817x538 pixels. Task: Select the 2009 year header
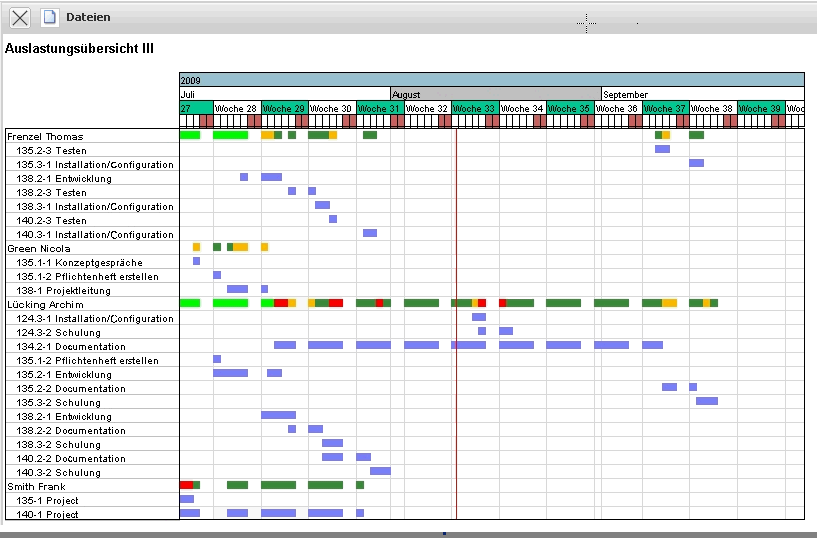491,80
